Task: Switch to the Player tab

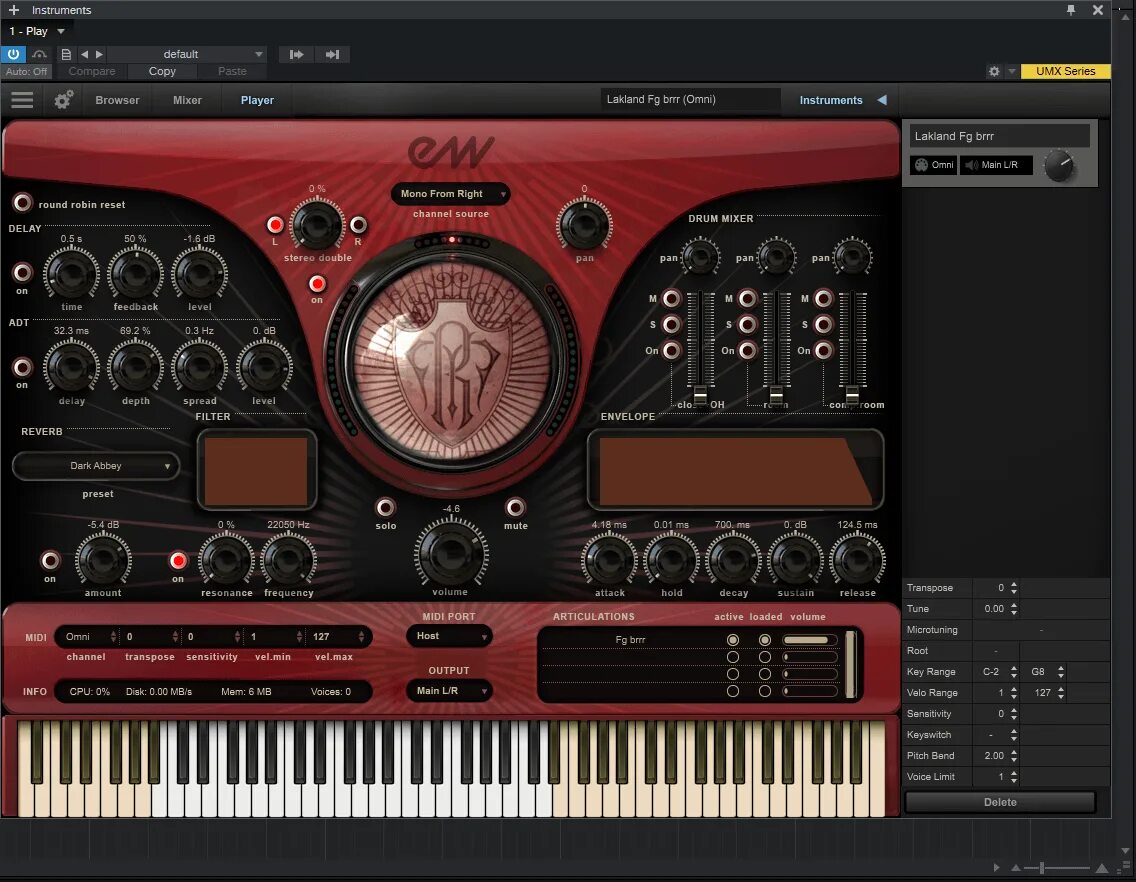Action: pos(257,100)
